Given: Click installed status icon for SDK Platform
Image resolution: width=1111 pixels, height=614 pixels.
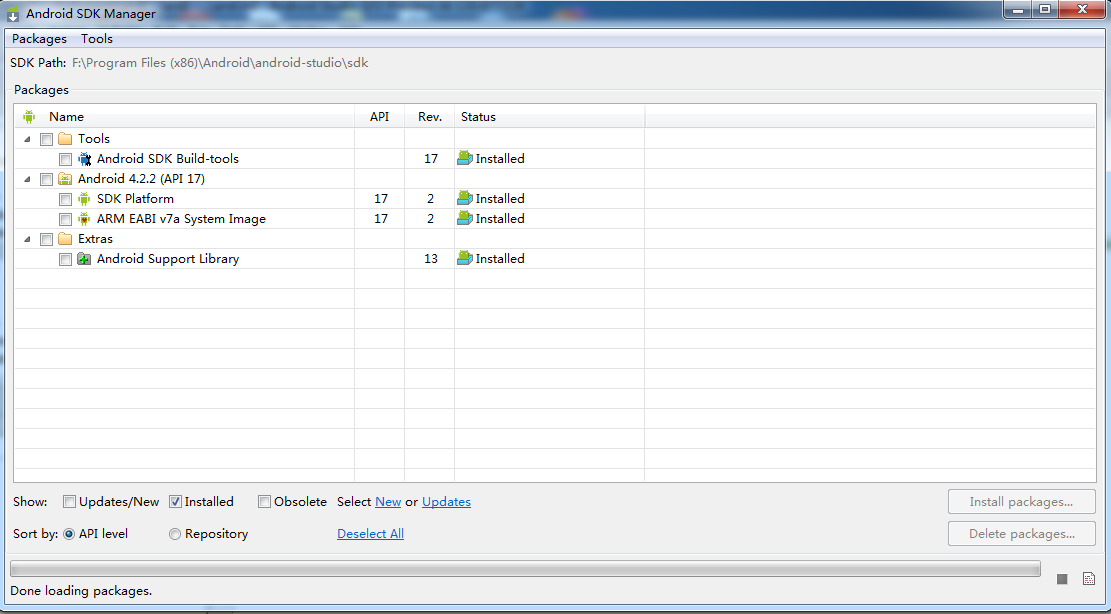Looking at the screenshot, I should (465, 198).
